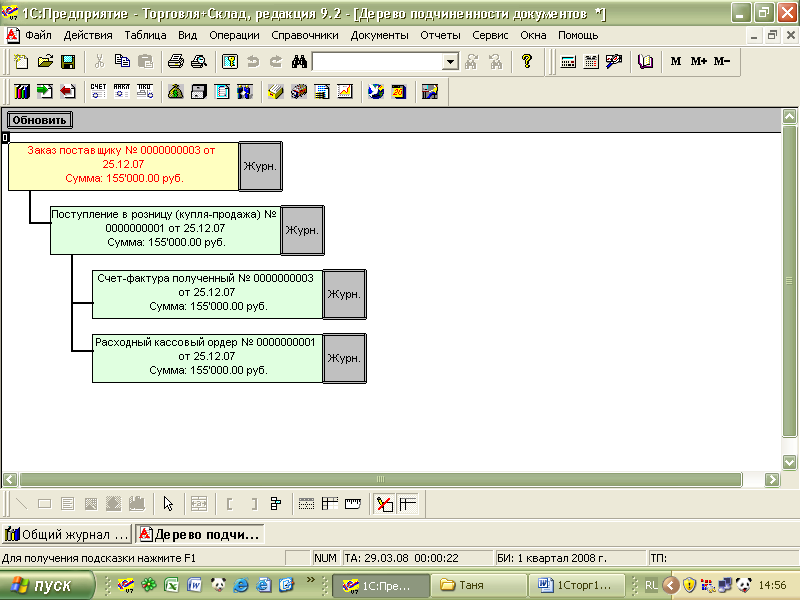This screenshot has height=600, width=800.
Task: Click the Undo arrow icon
Action: click(x=253, y=62)
